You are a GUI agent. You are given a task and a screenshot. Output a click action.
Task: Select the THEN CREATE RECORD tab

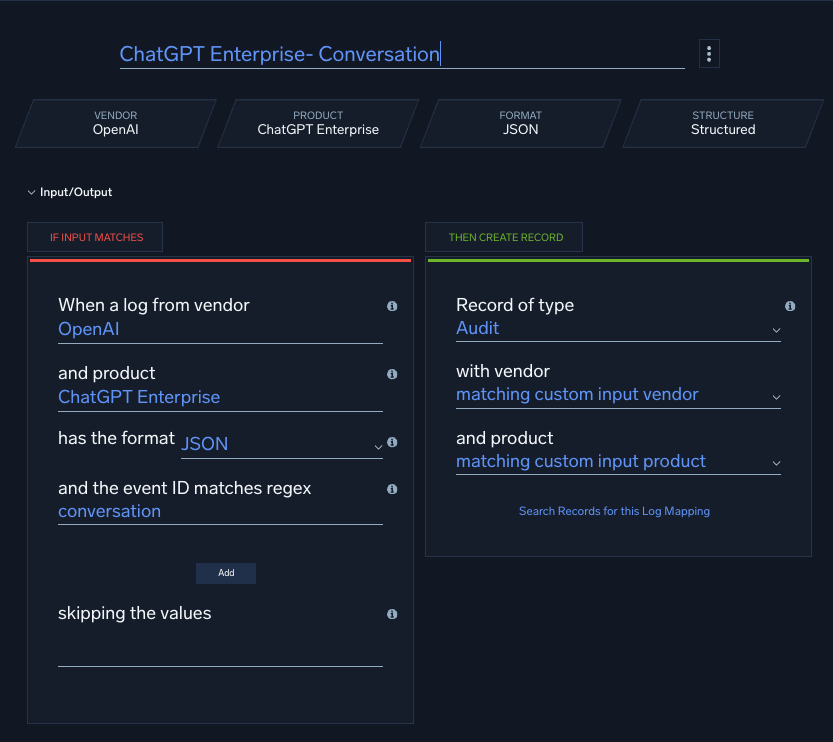(x=505, y=237)
